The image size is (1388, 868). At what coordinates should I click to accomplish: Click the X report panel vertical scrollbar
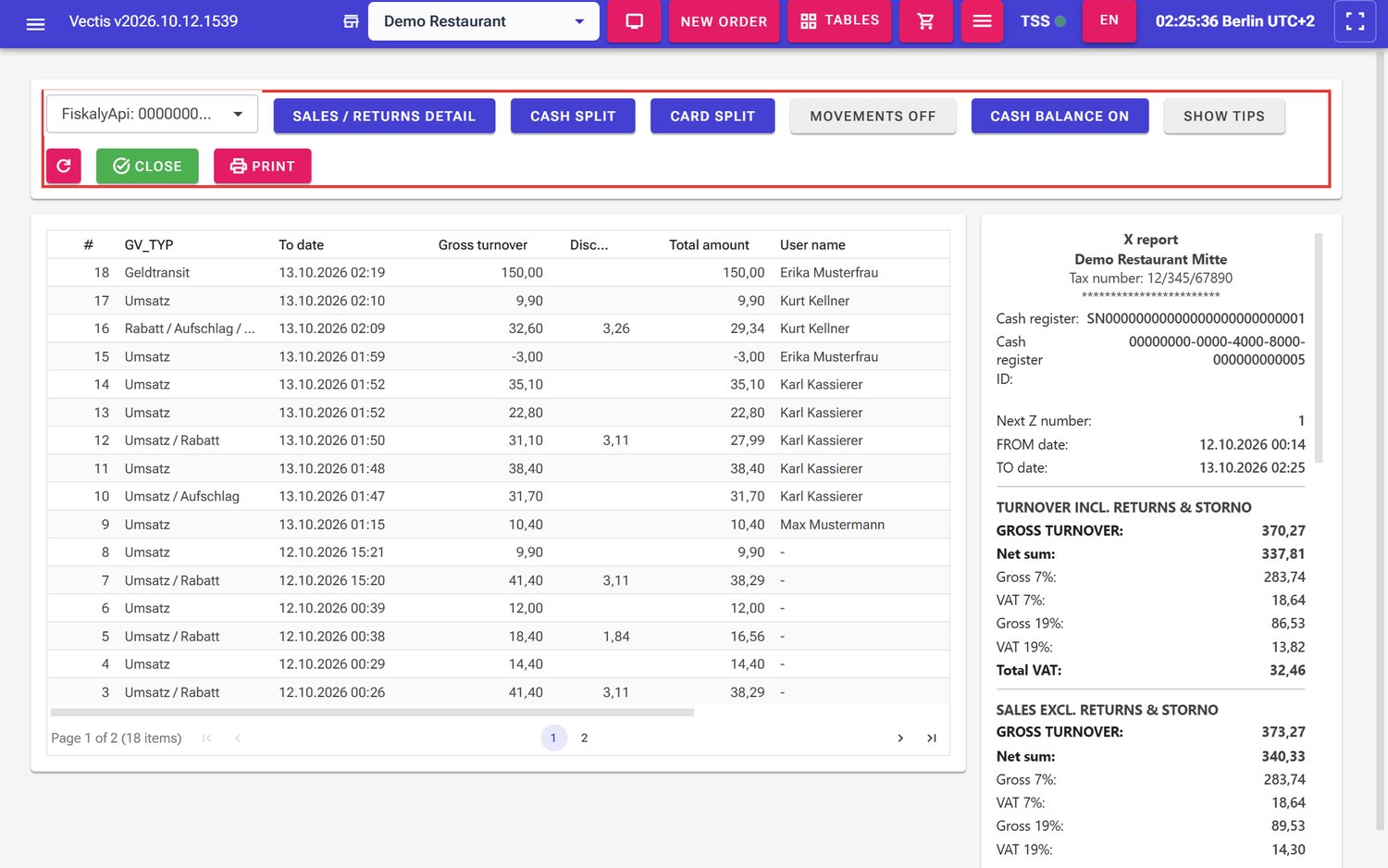(x=1319, y=348)
